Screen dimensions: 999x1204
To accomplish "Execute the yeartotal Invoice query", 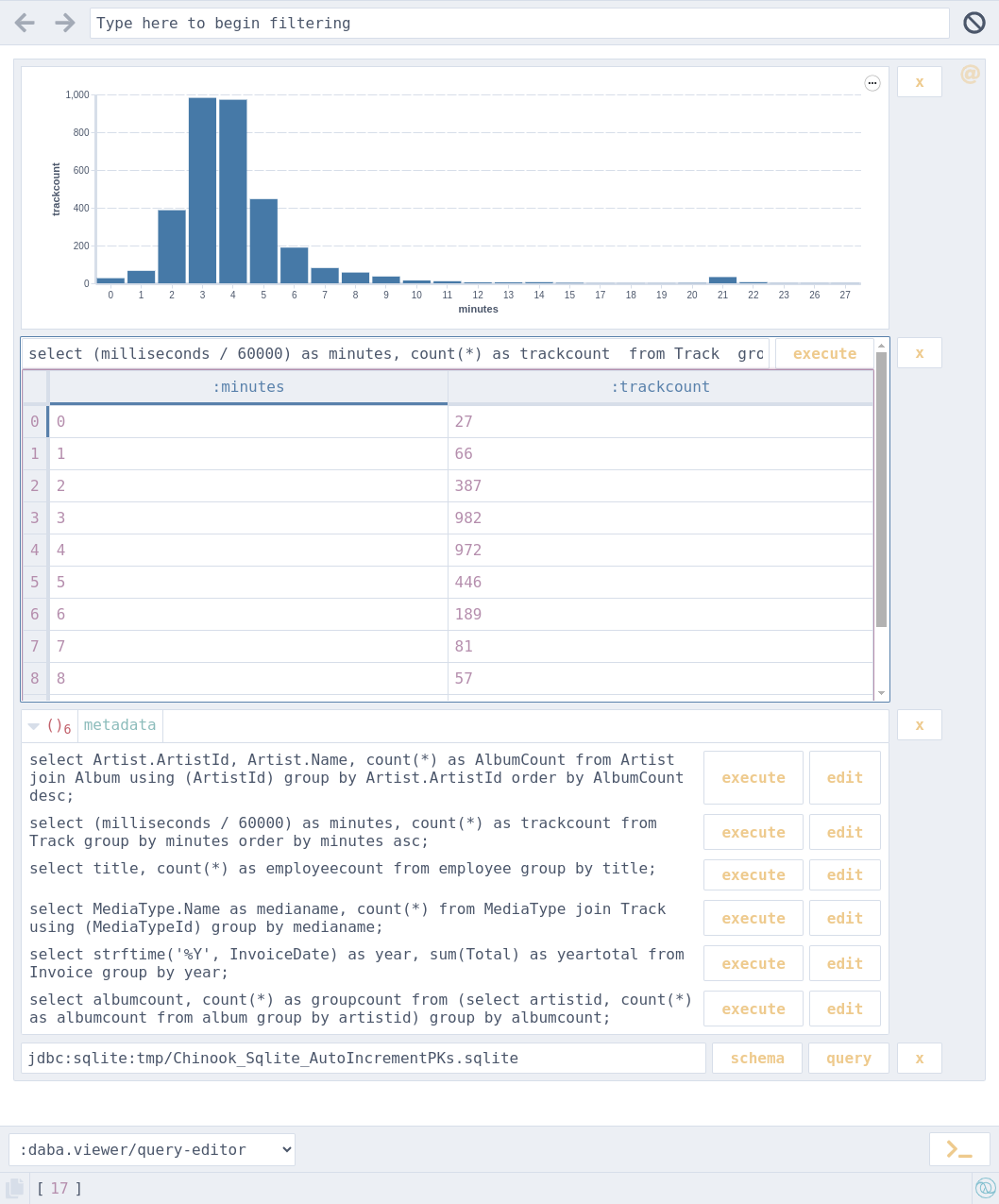I will (x=753, y=963).
